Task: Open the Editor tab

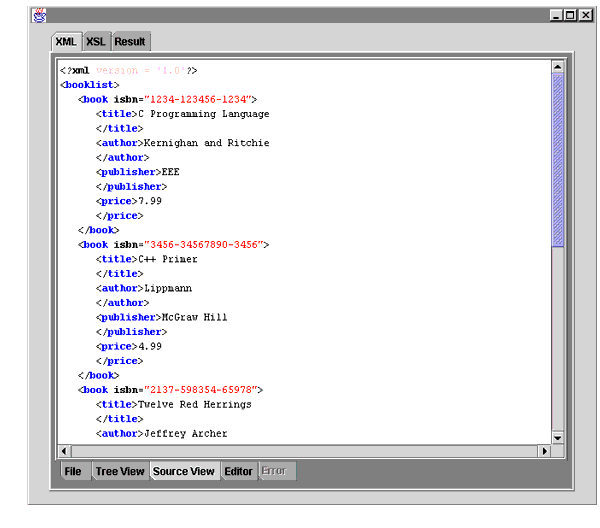Action: [x=238, y=471]
